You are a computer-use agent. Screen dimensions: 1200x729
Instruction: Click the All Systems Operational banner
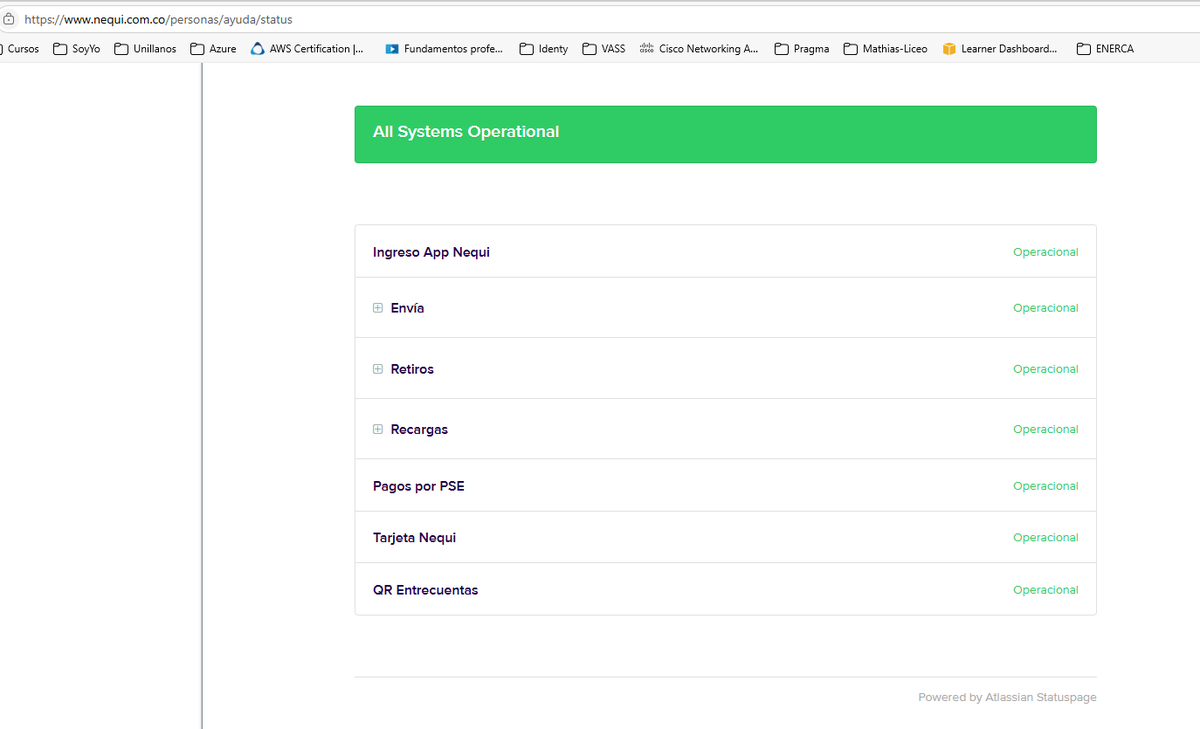725,134
